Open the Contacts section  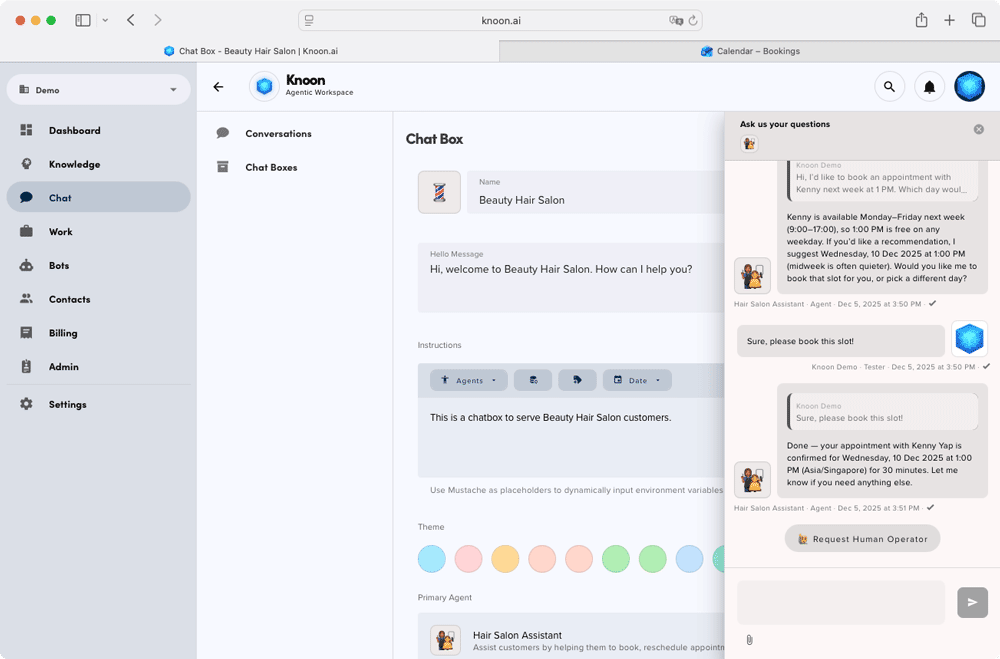(98, 299)
